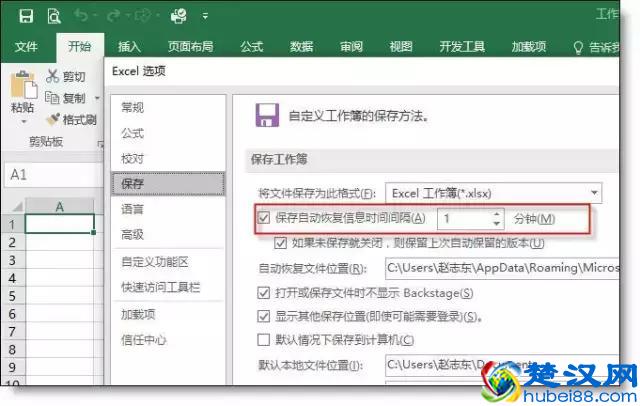
Task: Click the Redo arrow icon
Action: coord(113,16)
